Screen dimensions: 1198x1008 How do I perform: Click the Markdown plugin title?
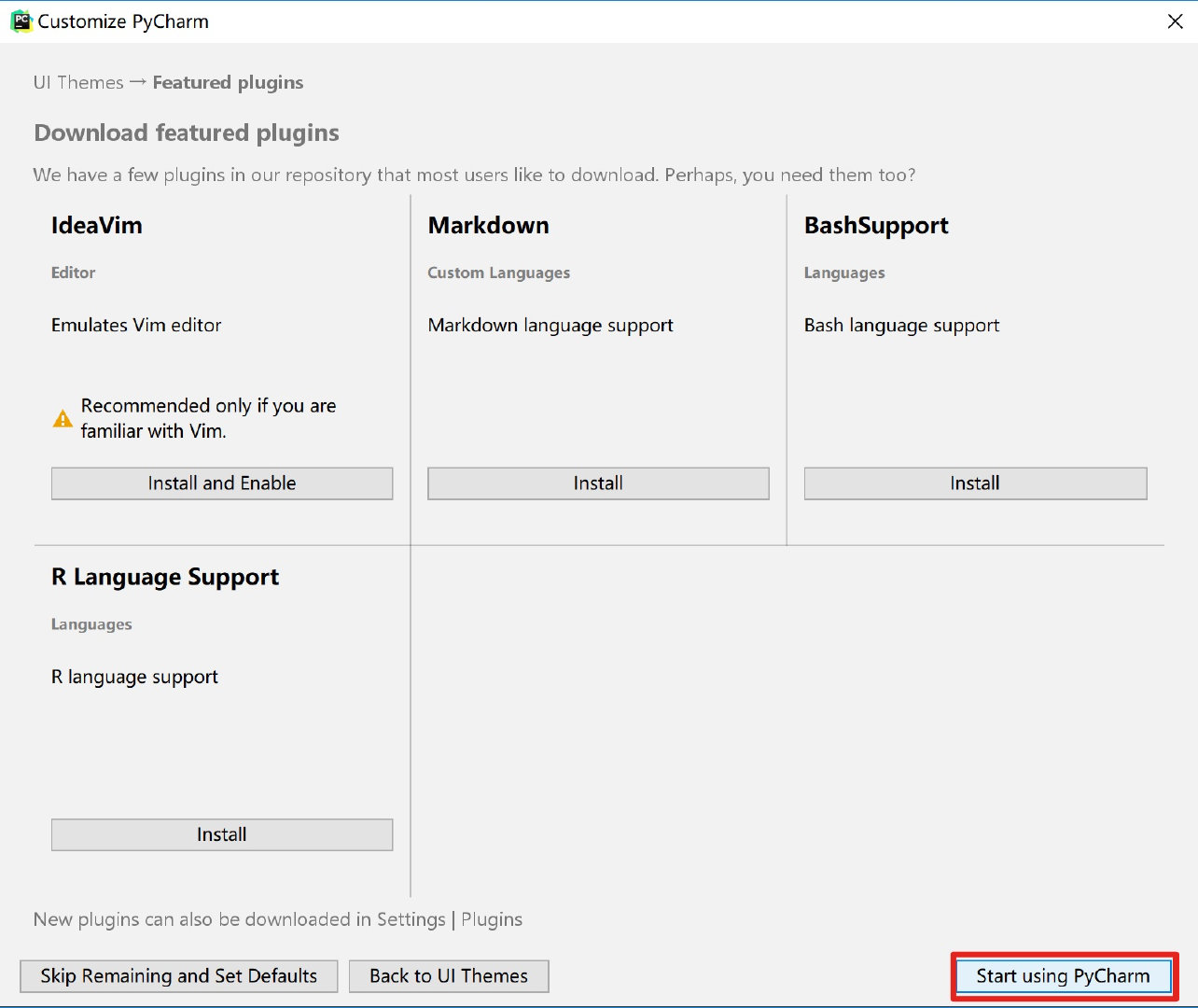click(x=489, y=225)
